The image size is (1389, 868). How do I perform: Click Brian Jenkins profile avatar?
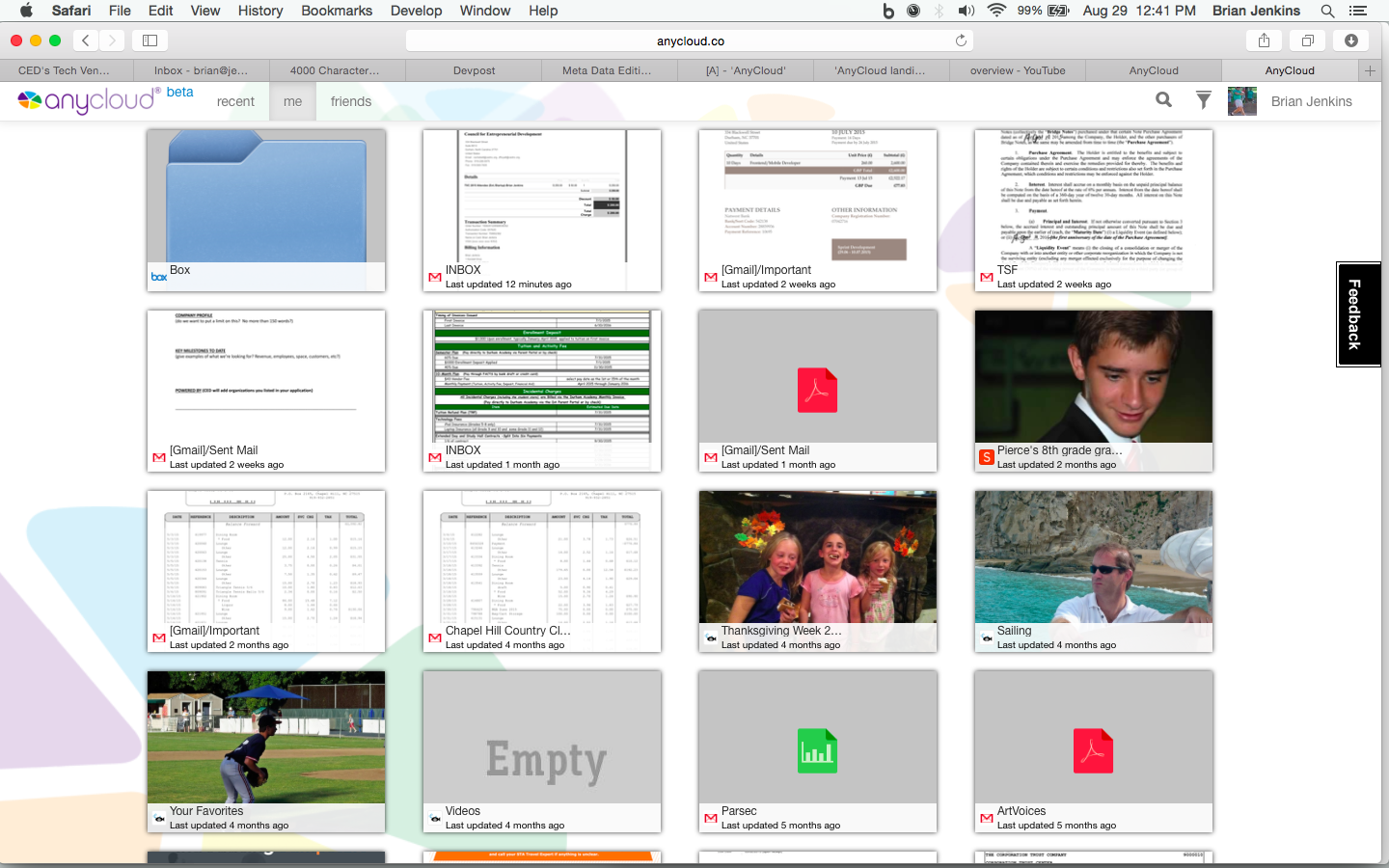pos(1242,101)
